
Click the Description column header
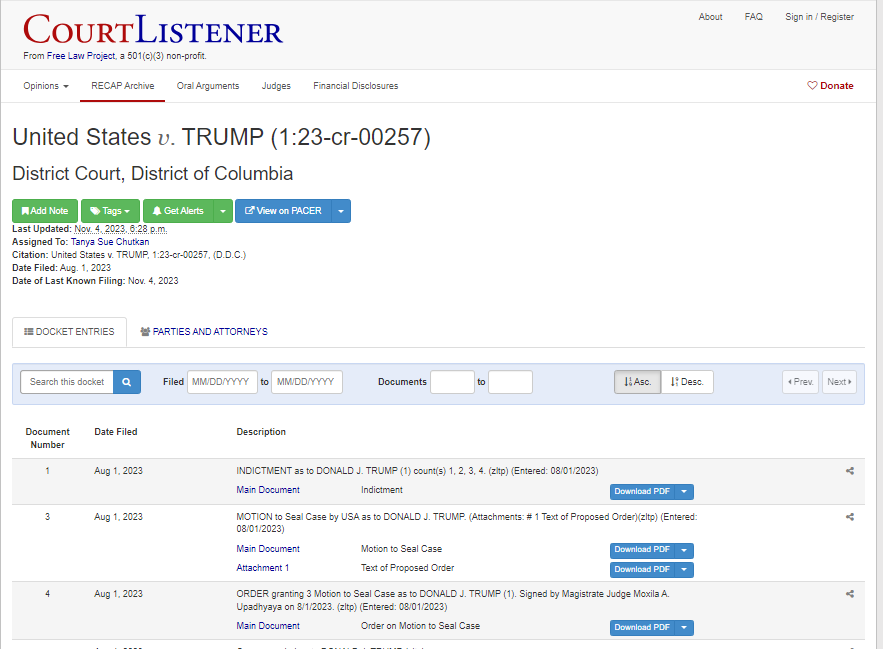[261, 432]
